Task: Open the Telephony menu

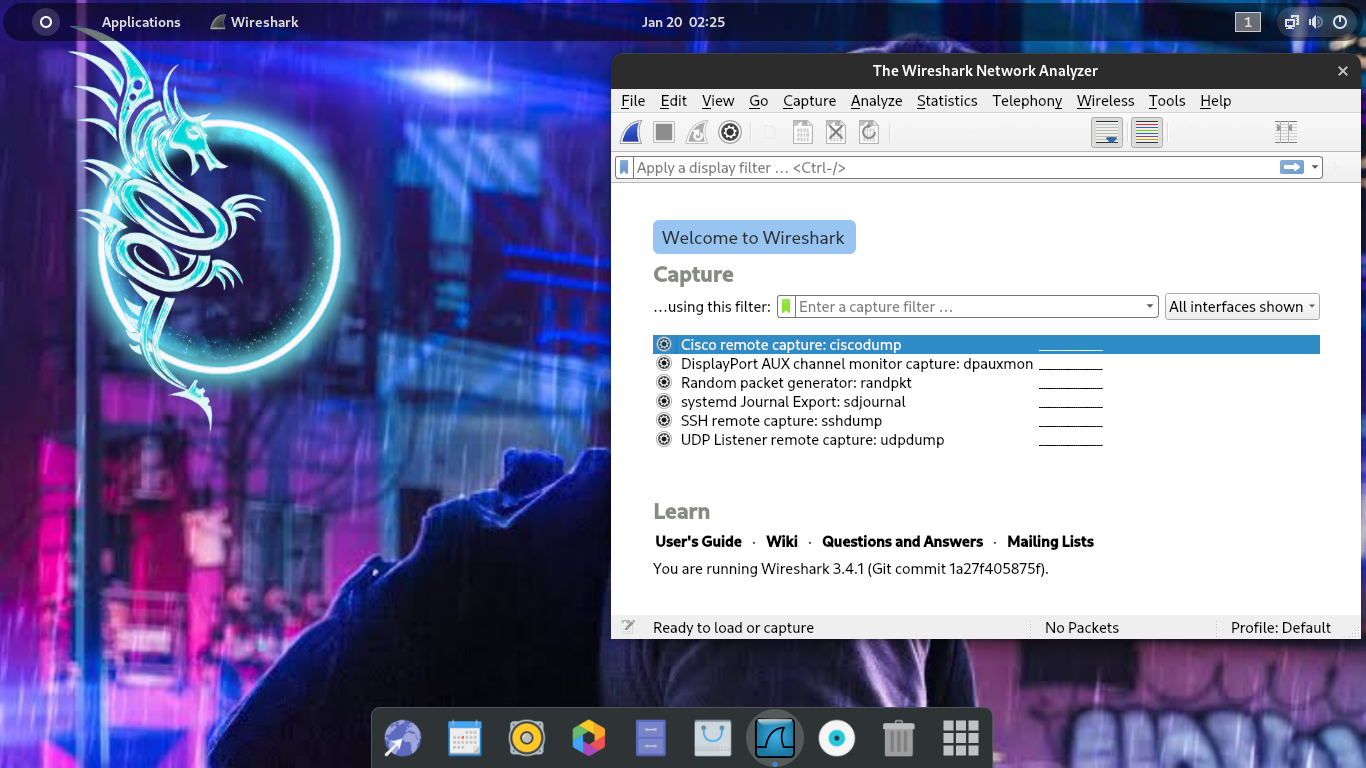Action: pos(1027,101)
